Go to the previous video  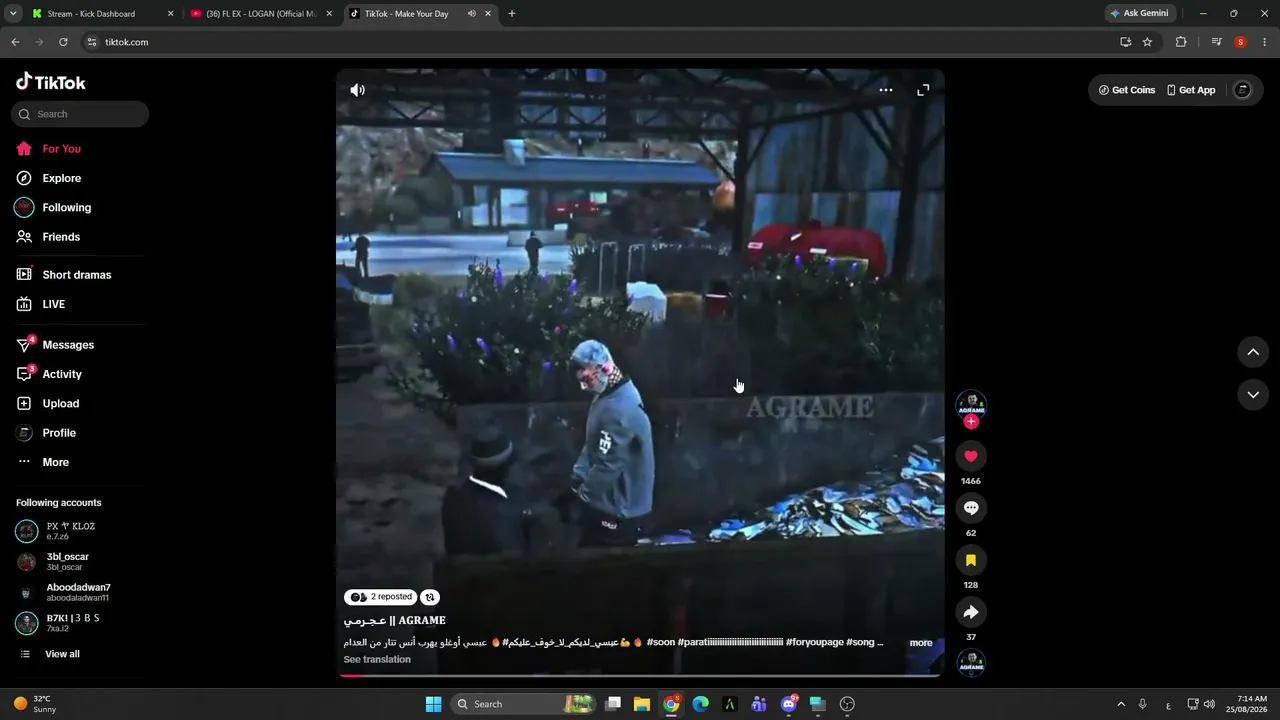click(x=1253, y=352)
